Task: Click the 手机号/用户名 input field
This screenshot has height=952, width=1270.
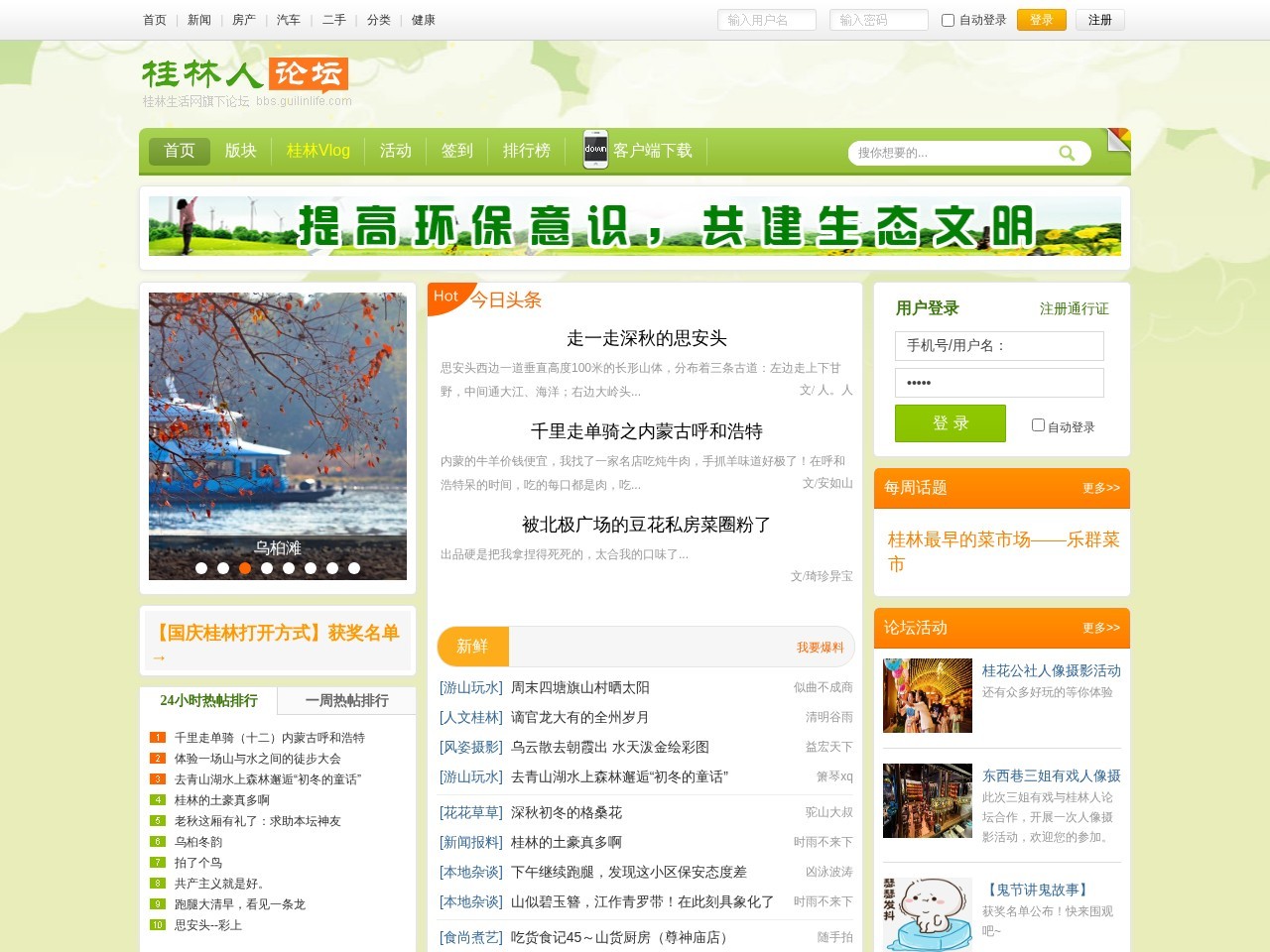Action: 999,346
